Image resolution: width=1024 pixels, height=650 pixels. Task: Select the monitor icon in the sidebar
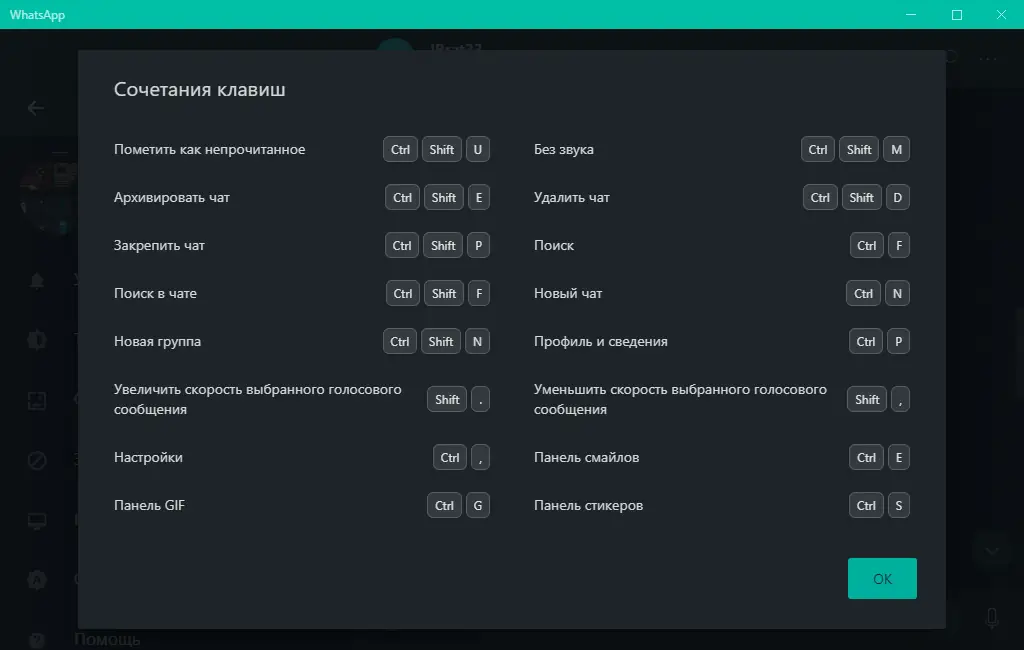pyautogui.click(x=37, y=521)
